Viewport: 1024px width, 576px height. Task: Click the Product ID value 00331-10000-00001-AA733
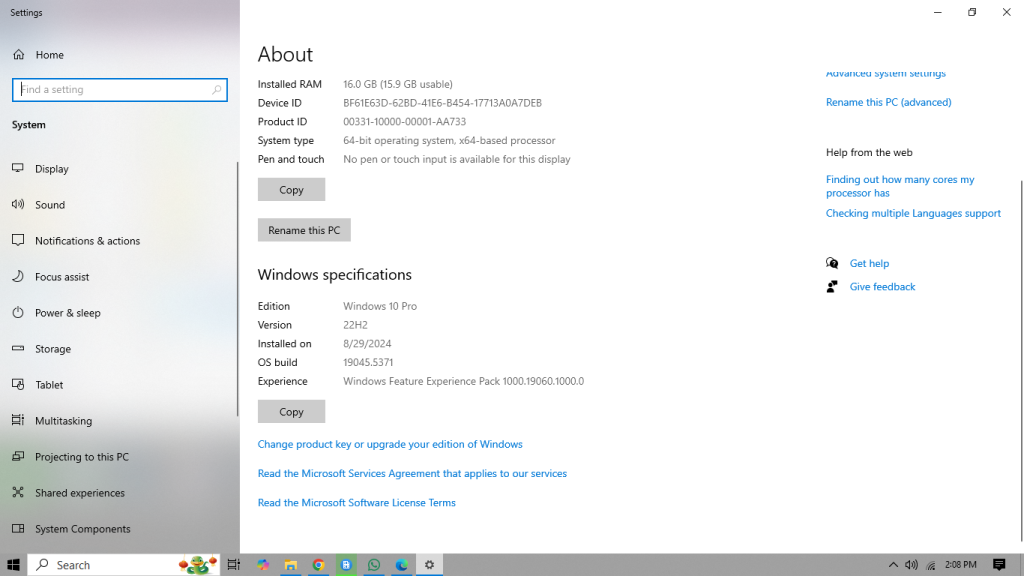404,121
